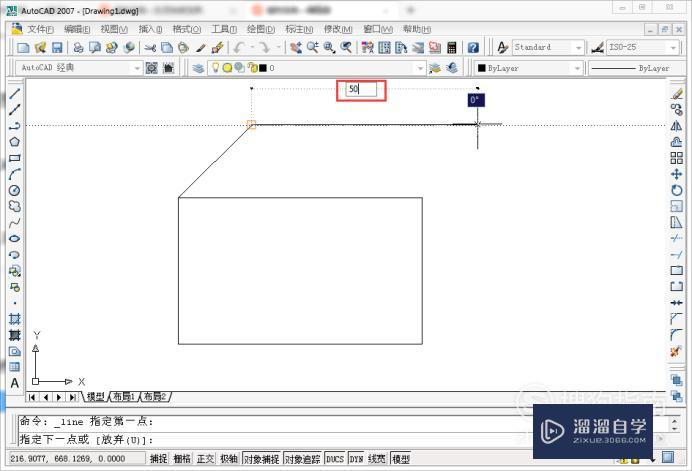Select the Spline tool
Viewport: 692px width, 471px height.
(x=15, y=222)
